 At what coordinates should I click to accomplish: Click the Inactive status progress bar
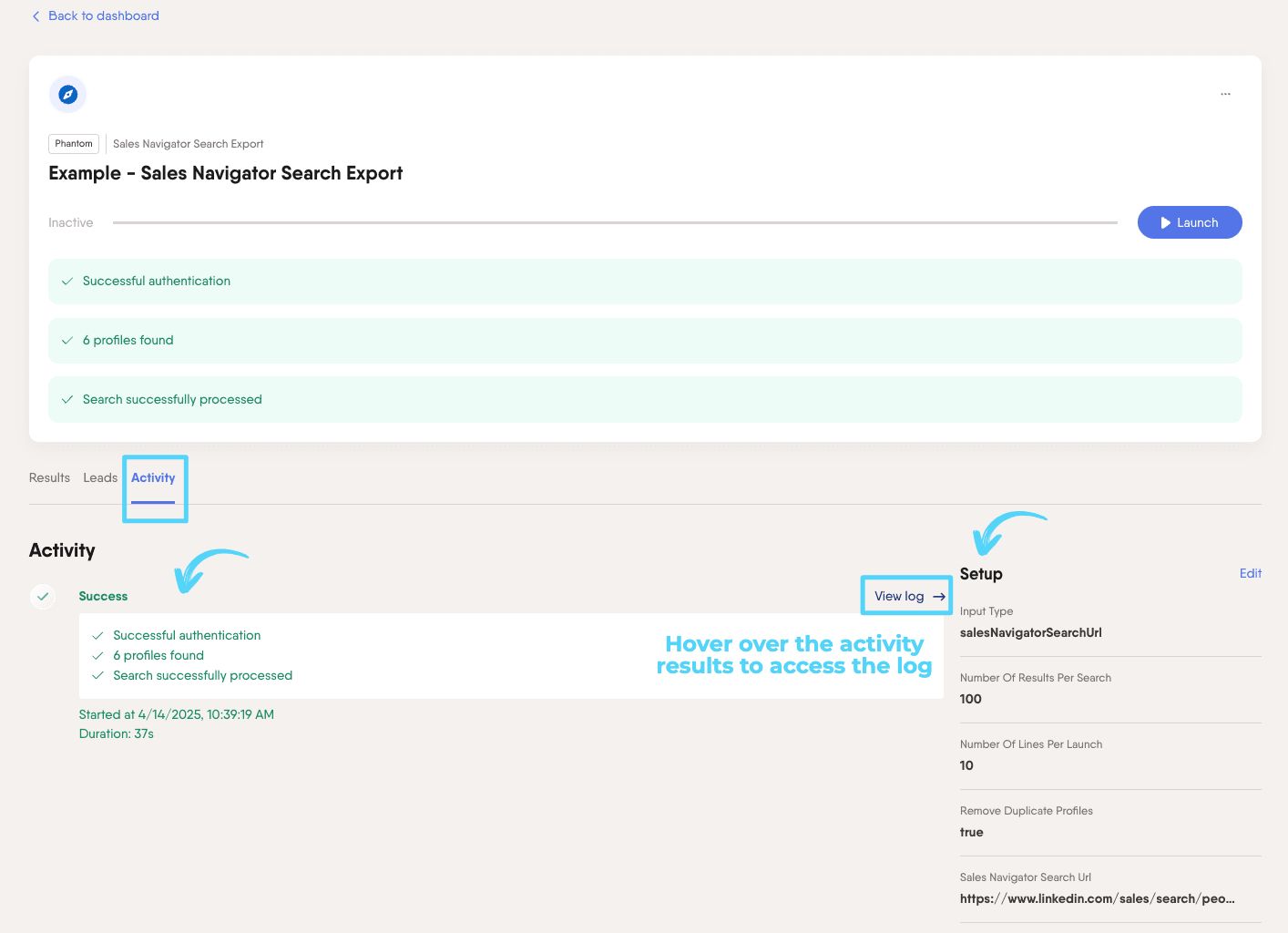(x=615, y=222)
